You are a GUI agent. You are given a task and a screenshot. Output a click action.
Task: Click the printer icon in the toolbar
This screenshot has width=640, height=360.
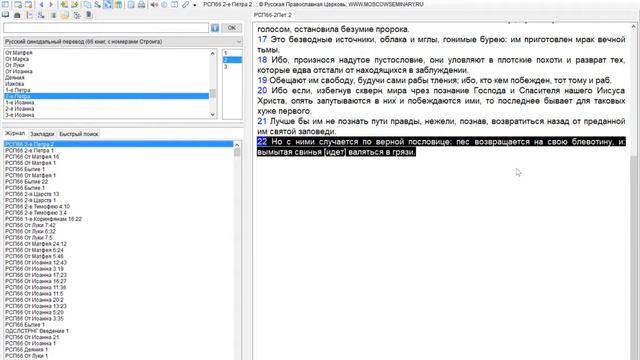coord(141,4)
